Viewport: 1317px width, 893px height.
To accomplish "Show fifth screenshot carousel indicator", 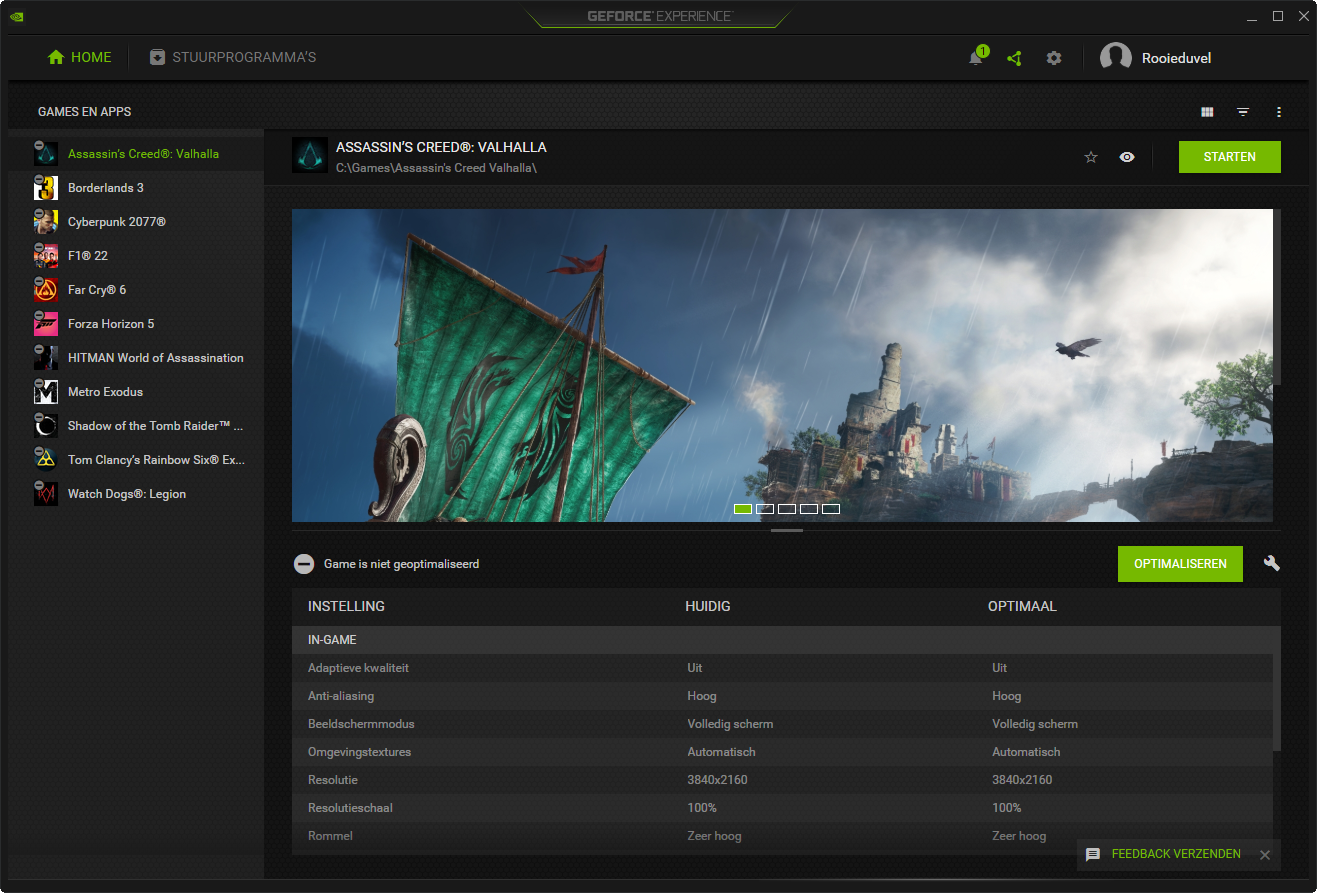I will tap(831, 509).
